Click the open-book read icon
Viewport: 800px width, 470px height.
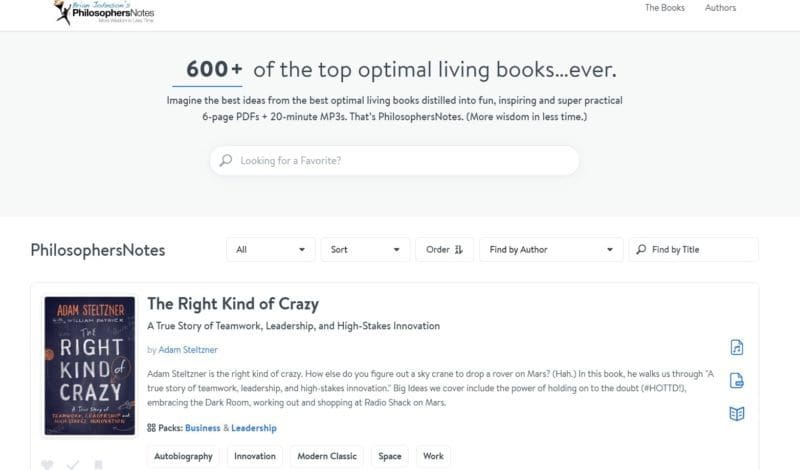(736, 413)
